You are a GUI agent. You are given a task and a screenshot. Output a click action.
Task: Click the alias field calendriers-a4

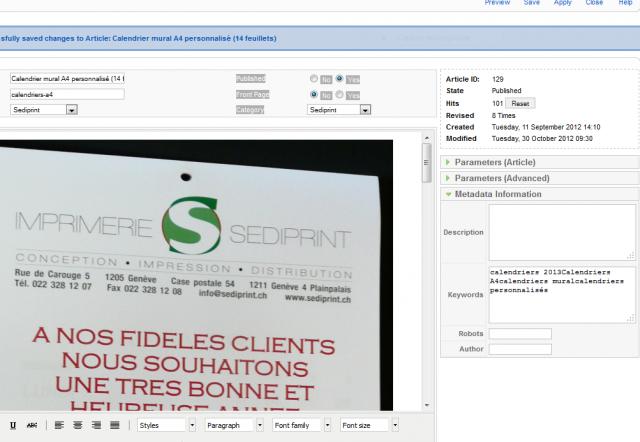click(x=67, y=94)
